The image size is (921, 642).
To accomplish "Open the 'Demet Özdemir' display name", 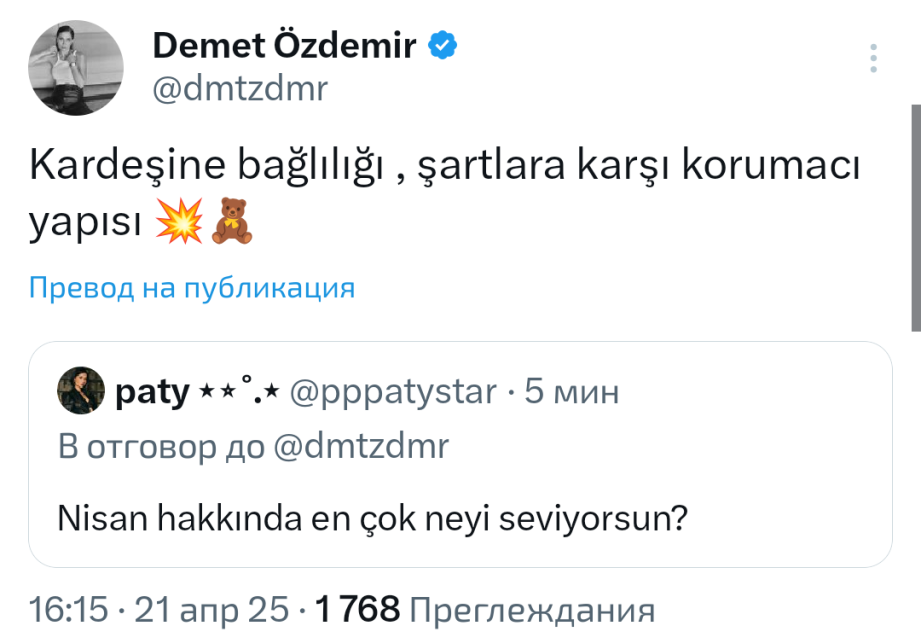I will click(284, 45).
